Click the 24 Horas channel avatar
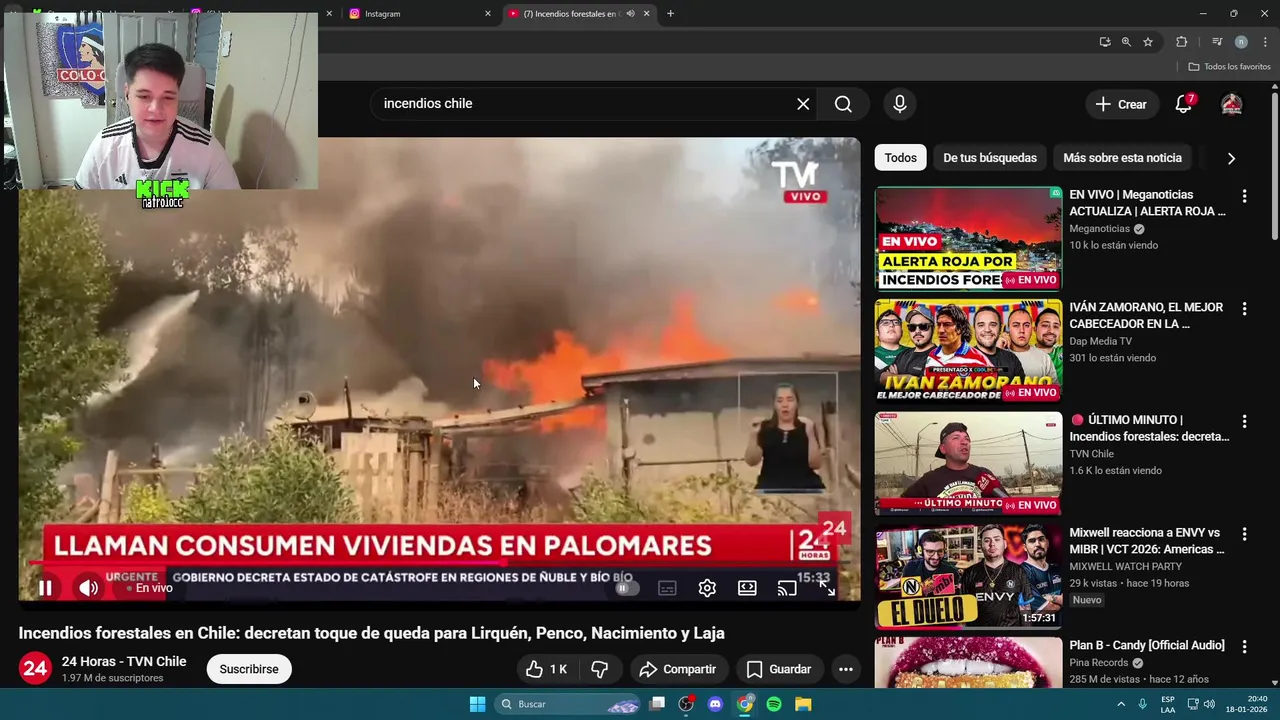The height and width of the screenshot is (720, 1280). (36, 668)
